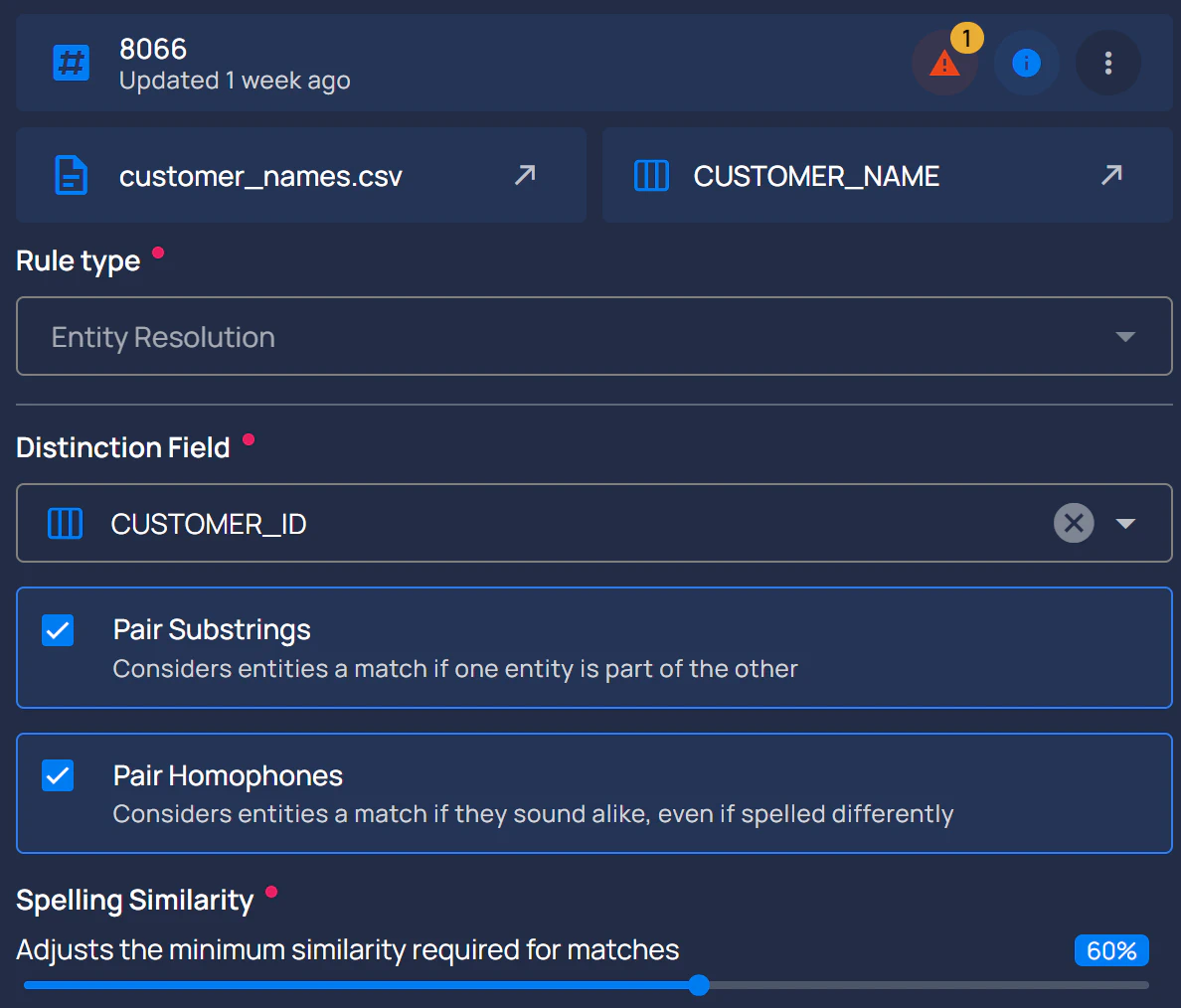Open the customer_names.csv file card
Viewport: 1181px width, 1008px height.
point(301,175)
